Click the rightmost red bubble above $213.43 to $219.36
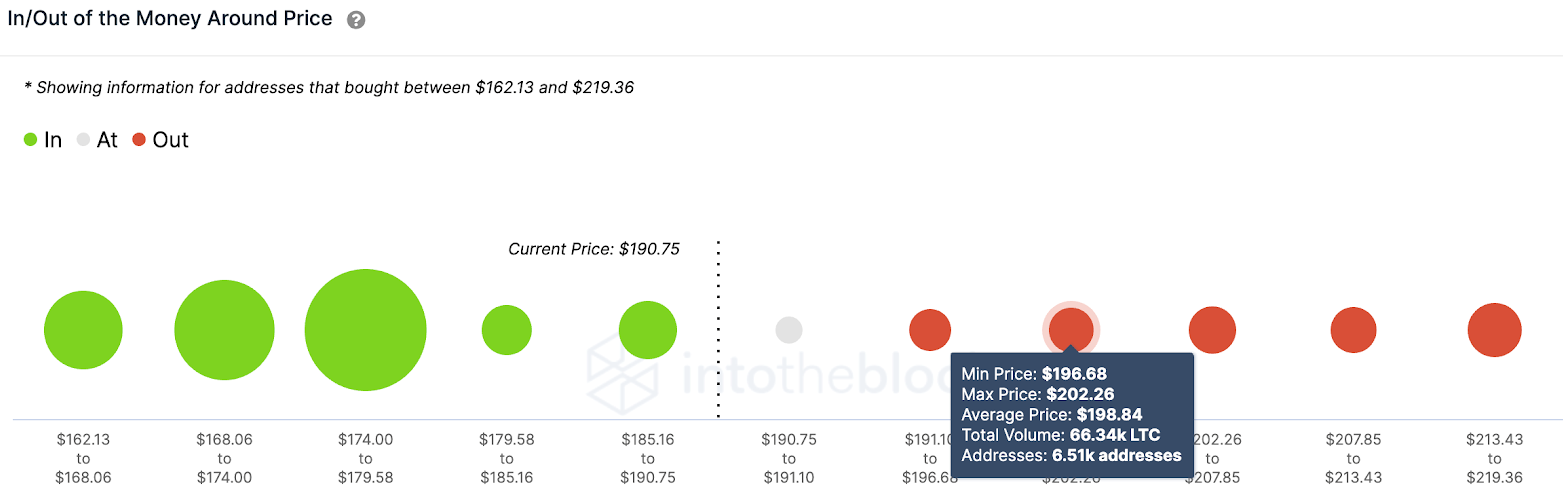The width and height of the screenshot is (1563, 497). (1495, 330)
